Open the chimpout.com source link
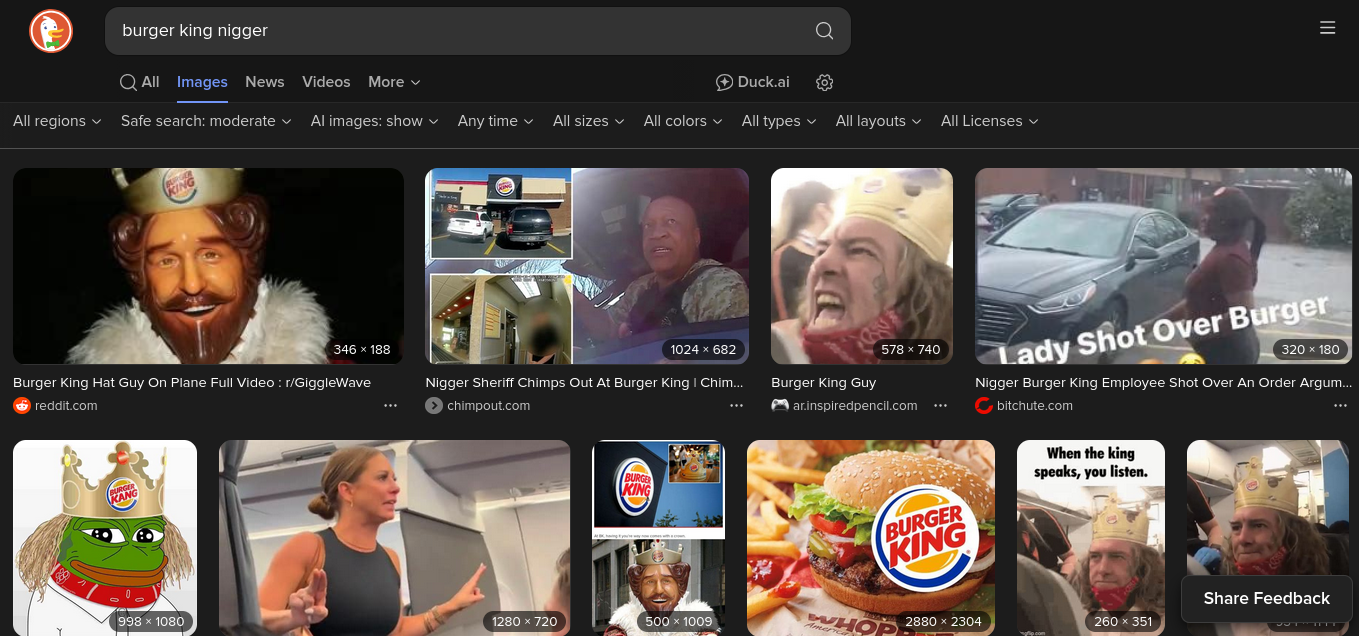 [488, 406]
